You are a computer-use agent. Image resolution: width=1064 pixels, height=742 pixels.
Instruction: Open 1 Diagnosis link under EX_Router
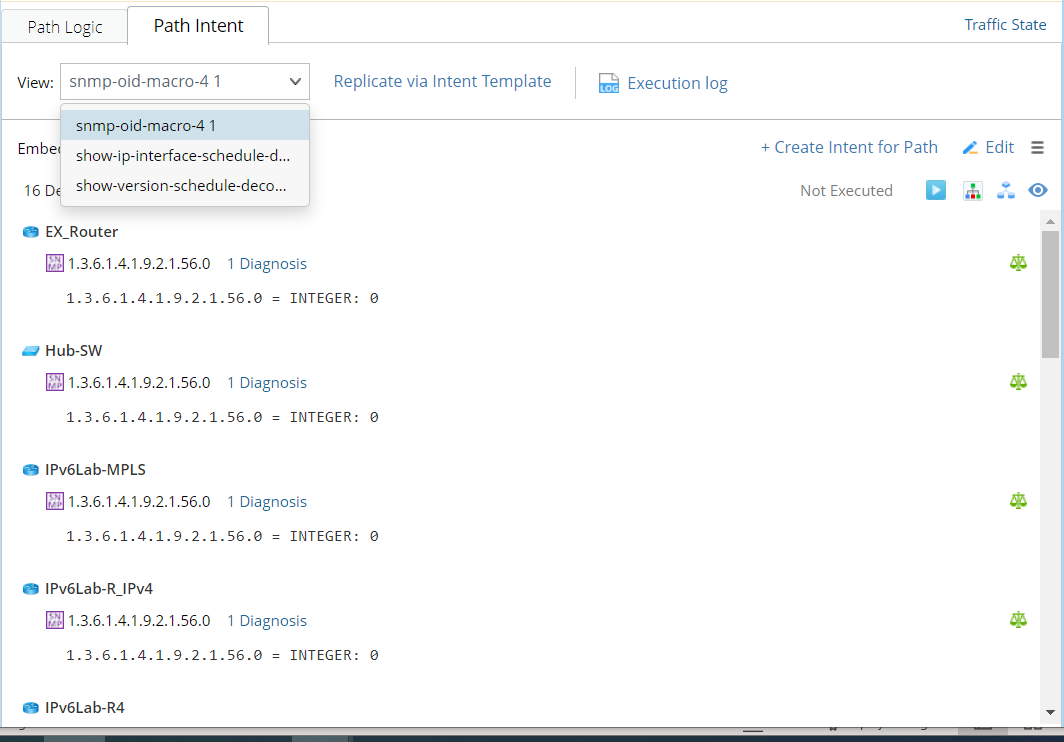(x=267, y=263)
